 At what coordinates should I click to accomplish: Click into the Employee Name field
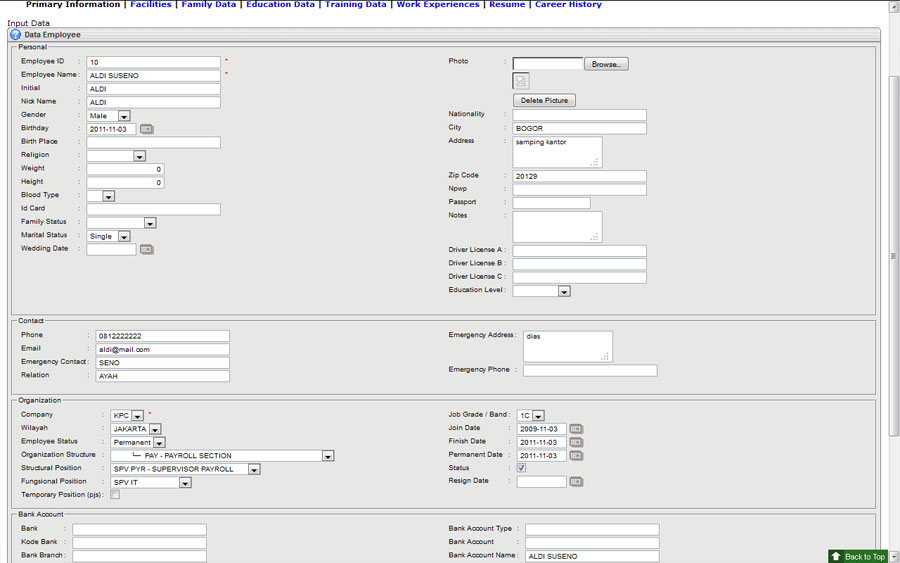(153, 75)
